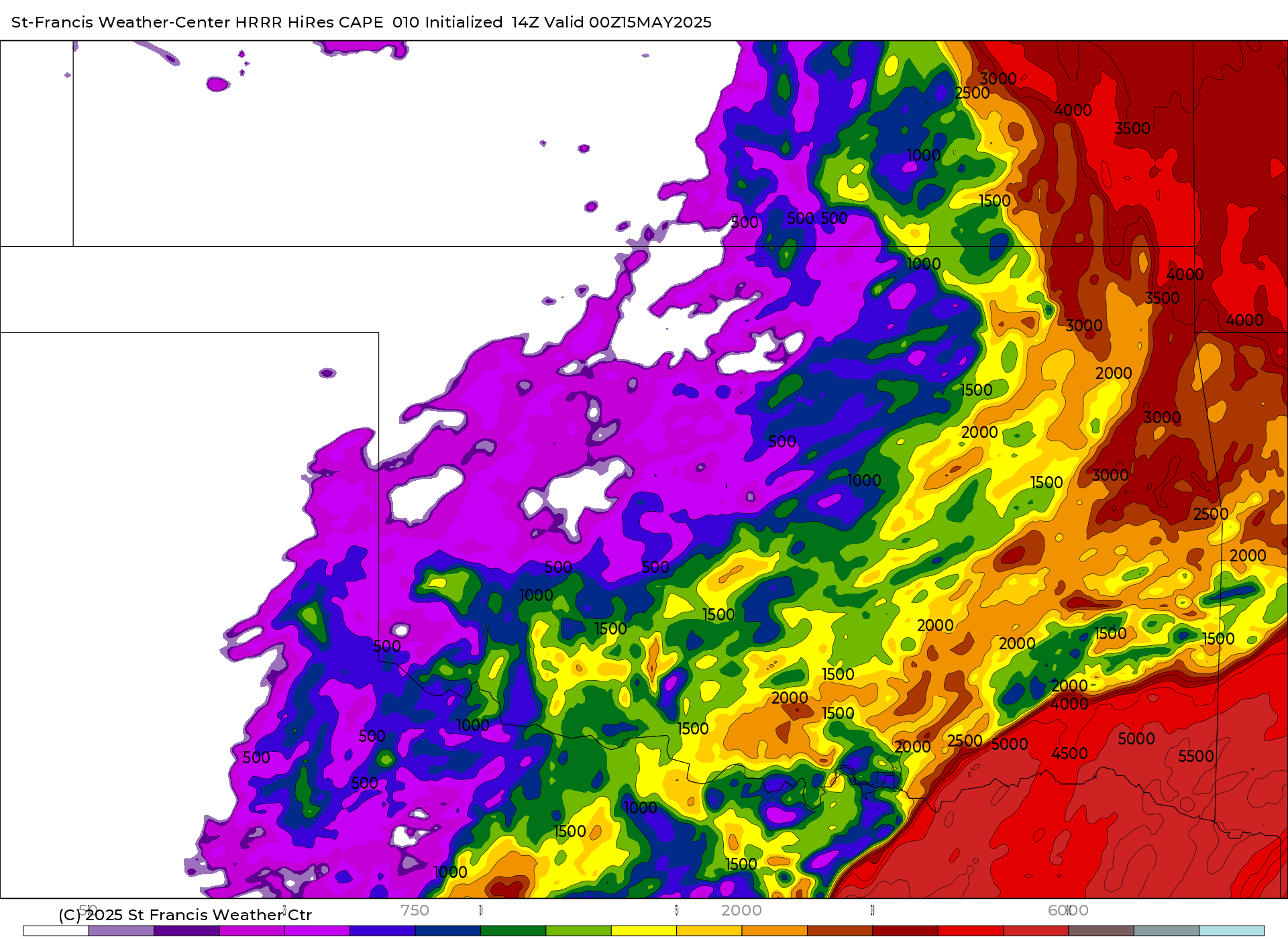Pick the blue-violet legend swatch
1288x939 pixels.
(382, 931)
